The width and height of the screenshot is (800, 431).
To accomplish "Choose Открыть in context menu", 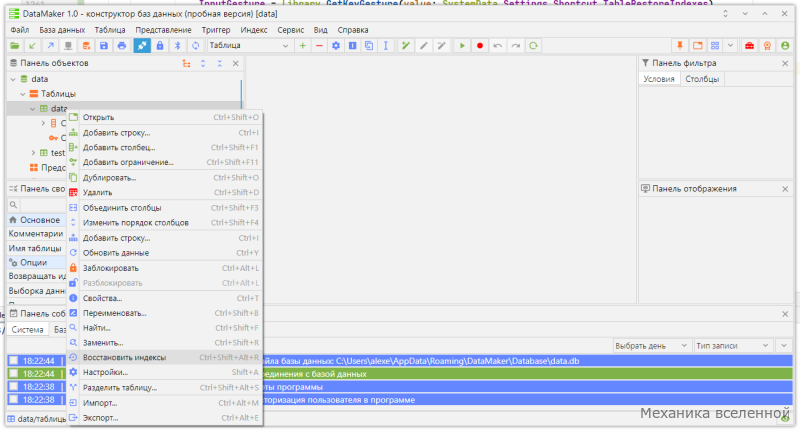I will pos(165,117).
